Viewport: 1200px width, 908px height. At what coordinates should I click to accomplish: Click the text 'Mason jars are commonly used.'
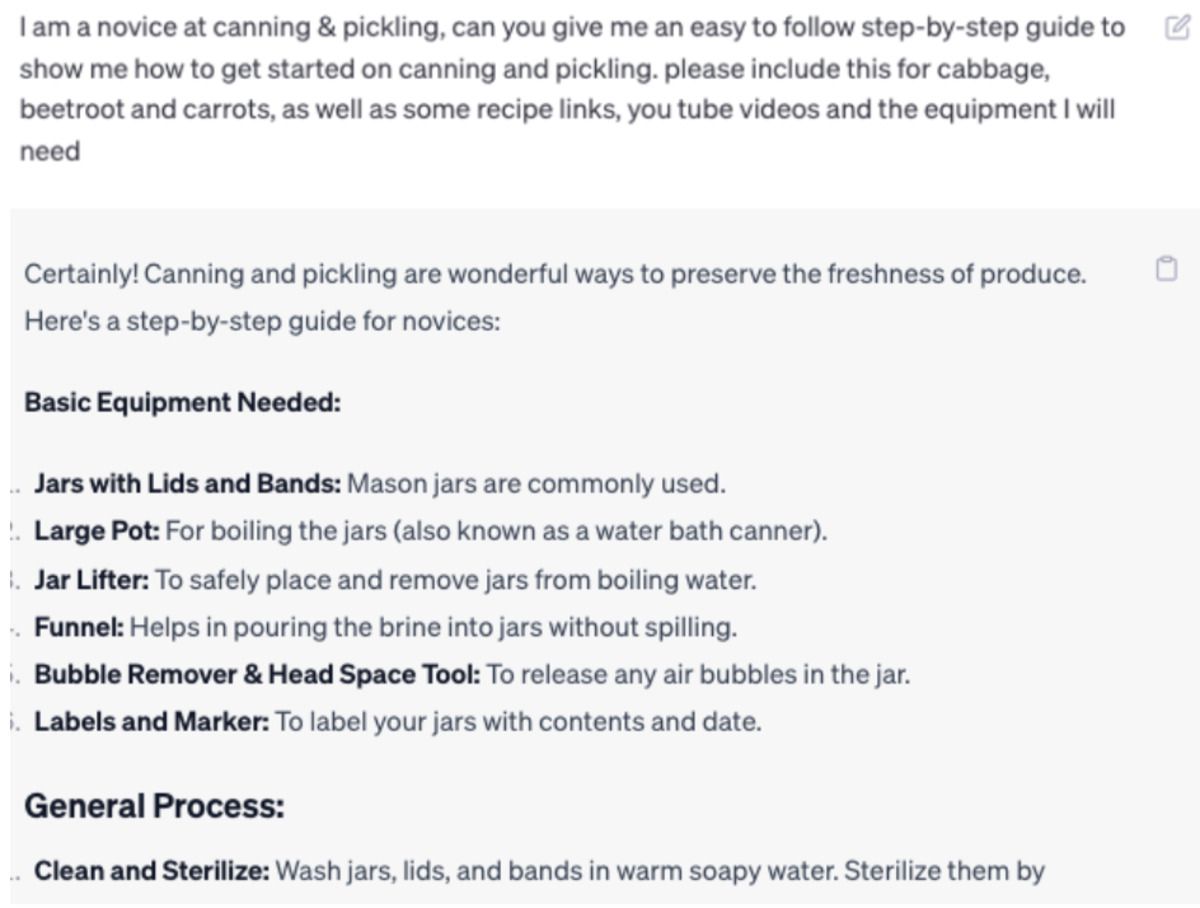[536, 484]
